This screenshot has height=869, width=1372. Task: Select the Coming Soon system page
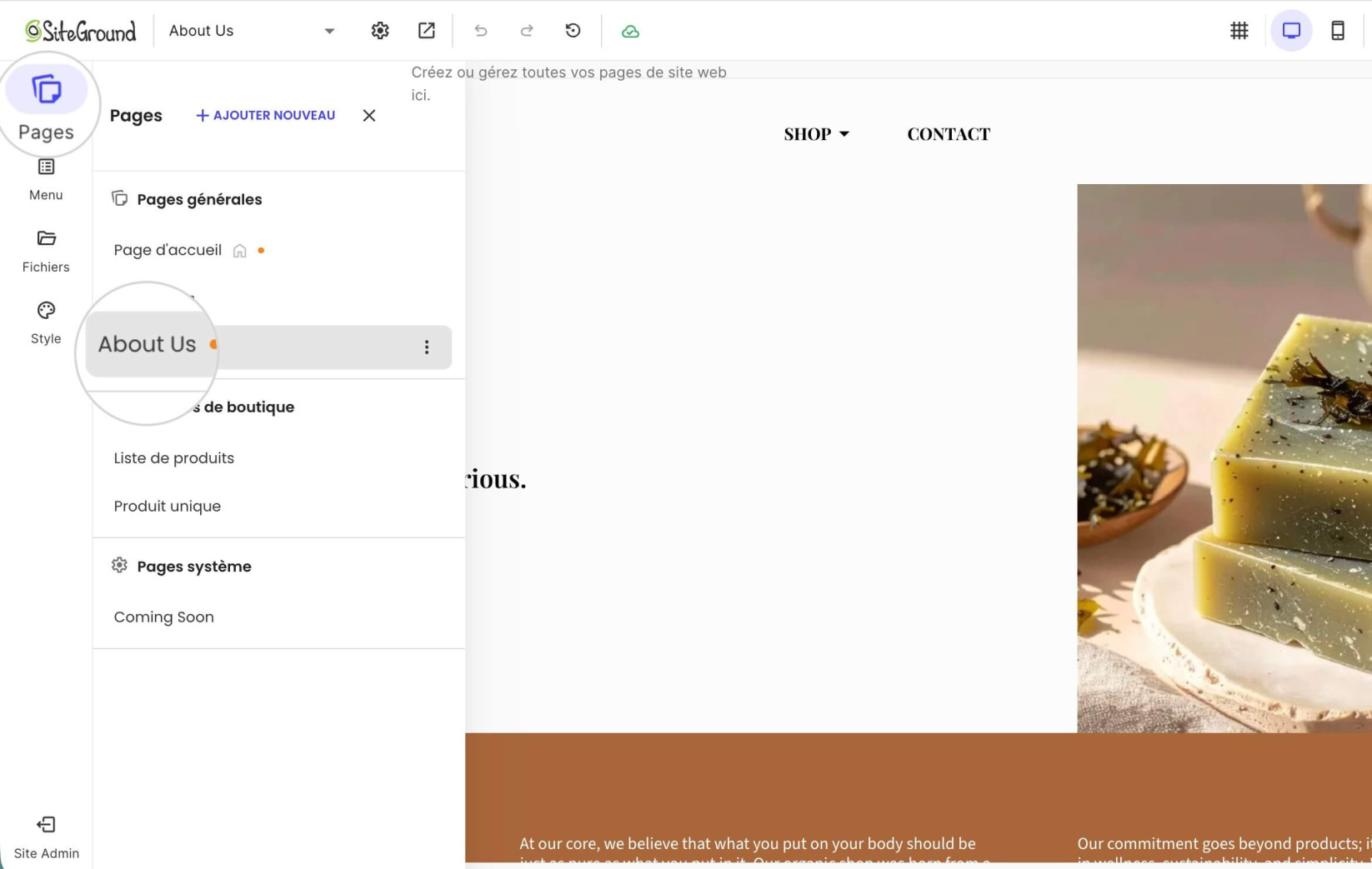click(x=164, y=617)
